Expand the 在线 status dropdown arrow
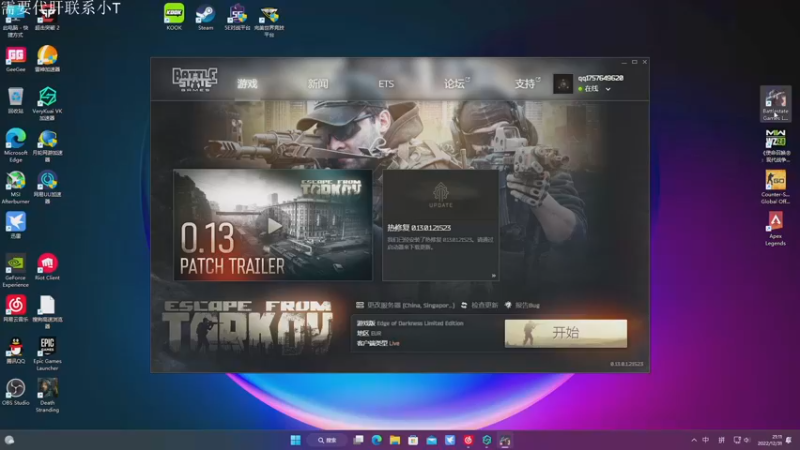 608,89
